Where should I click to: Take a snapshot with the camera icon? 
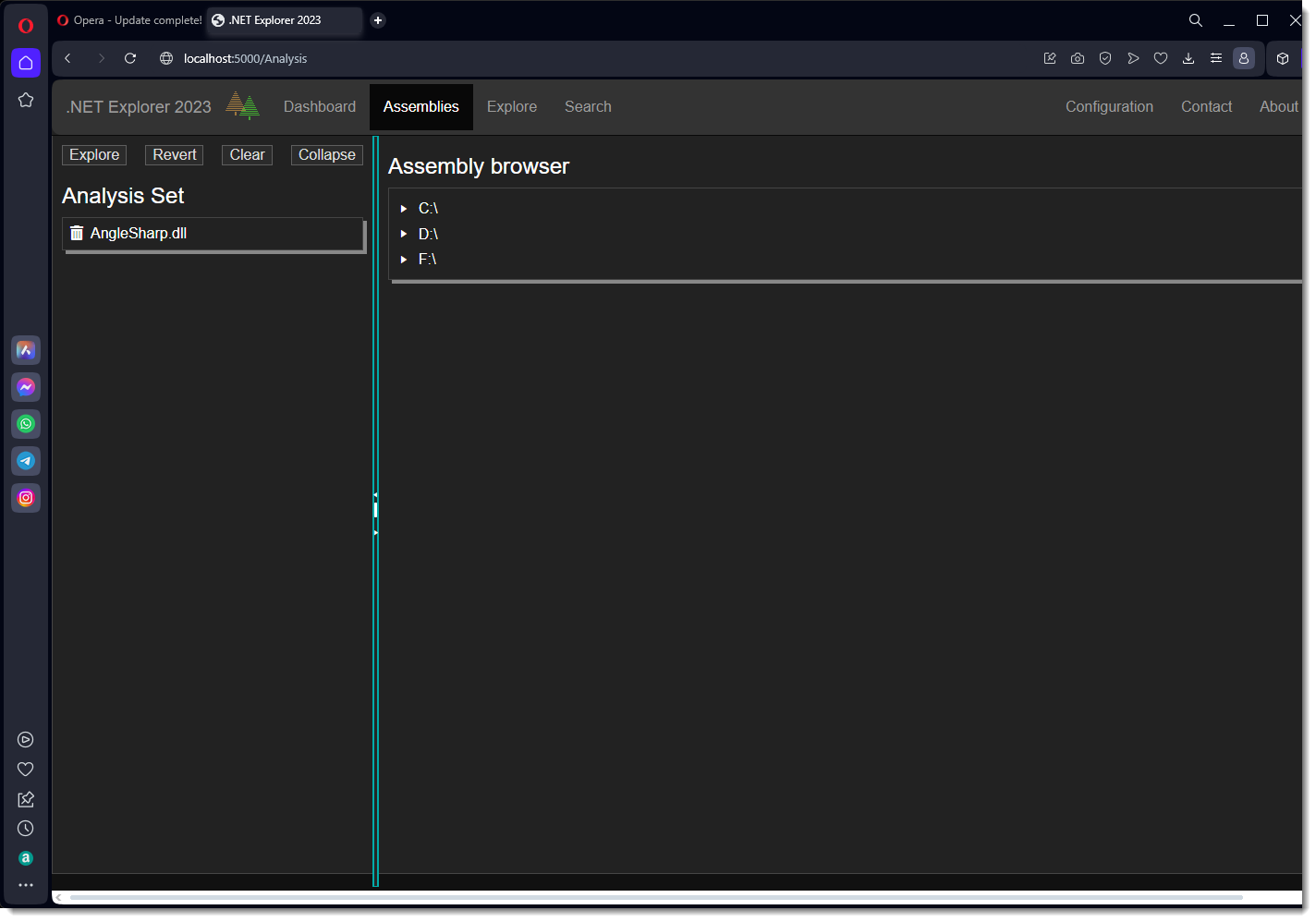(1078, 58)
